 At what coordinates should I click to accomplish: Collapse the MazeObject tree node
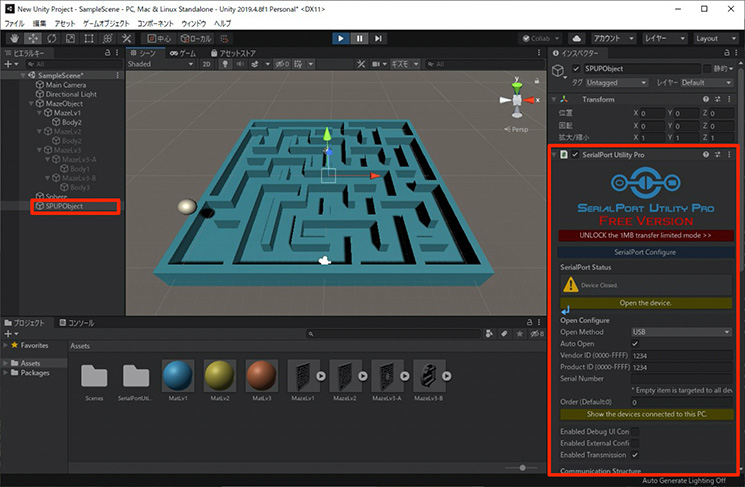[x=31, y=104]
